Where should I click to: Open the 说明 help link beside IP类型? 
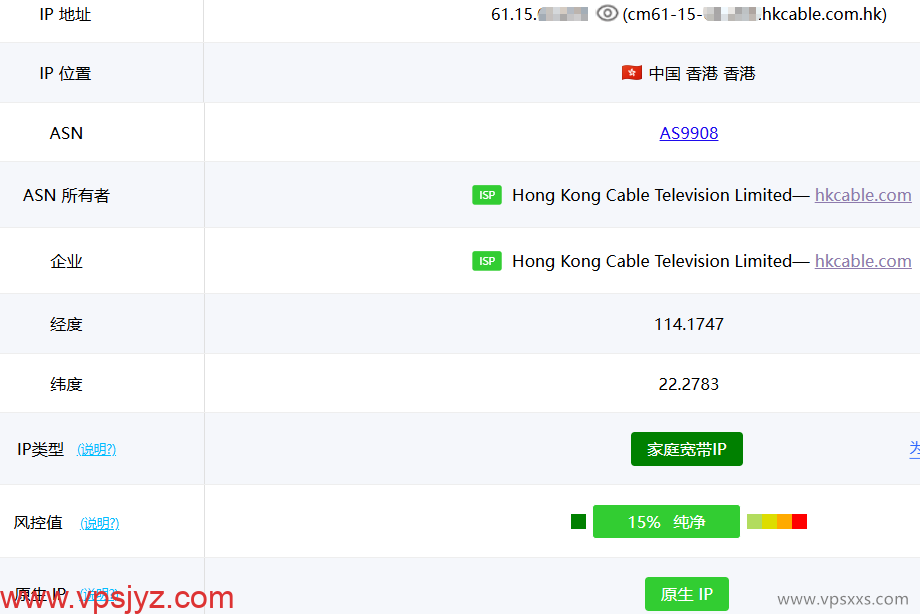click(x=98, y=450)
